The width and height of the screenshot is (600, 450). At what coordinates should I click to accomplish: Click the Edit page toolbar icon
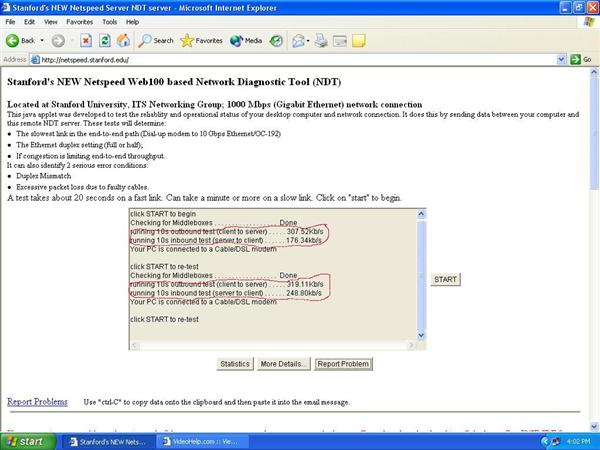point(340,41)
